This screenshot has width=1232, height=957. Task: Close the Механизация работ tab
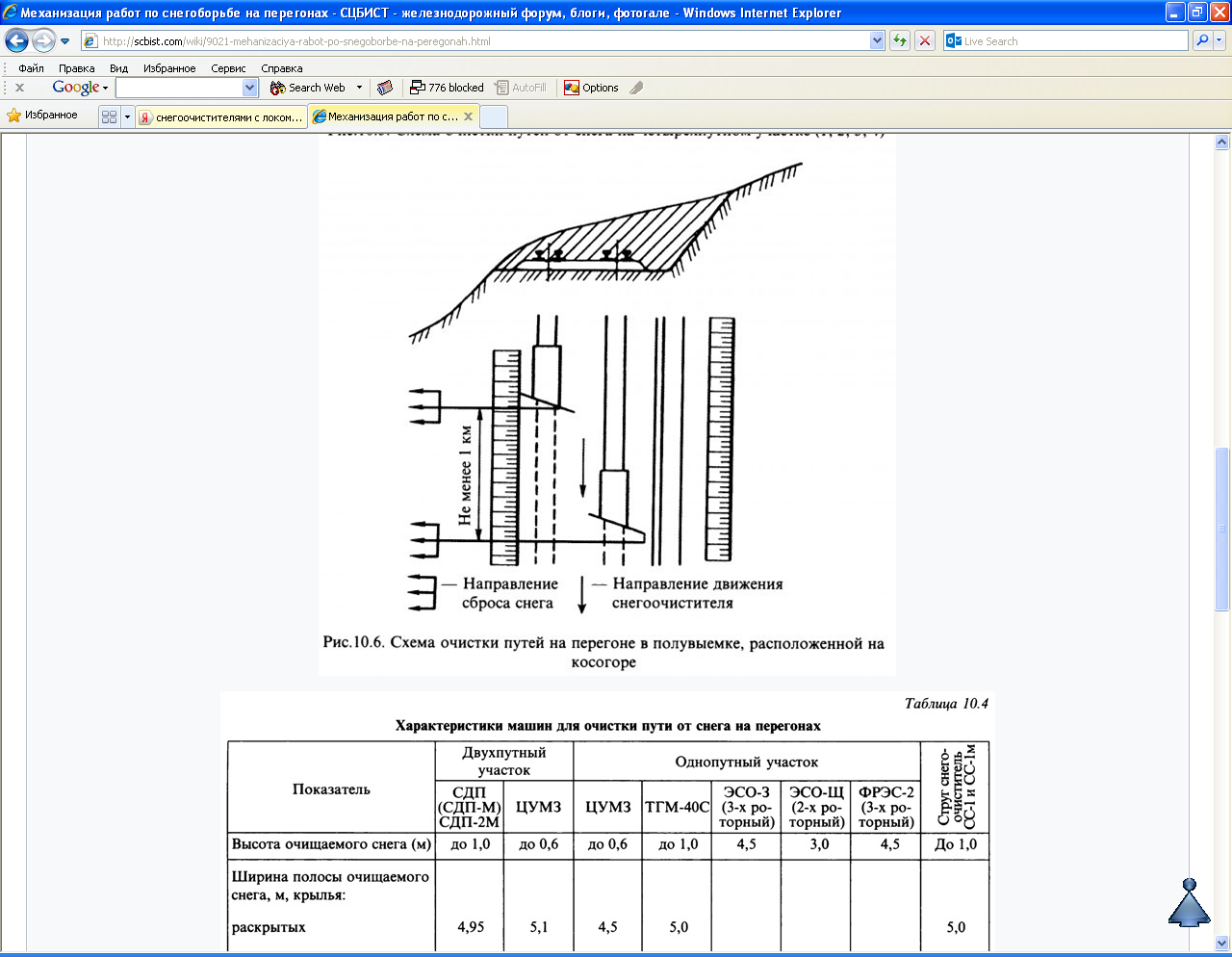click(469, 116)
